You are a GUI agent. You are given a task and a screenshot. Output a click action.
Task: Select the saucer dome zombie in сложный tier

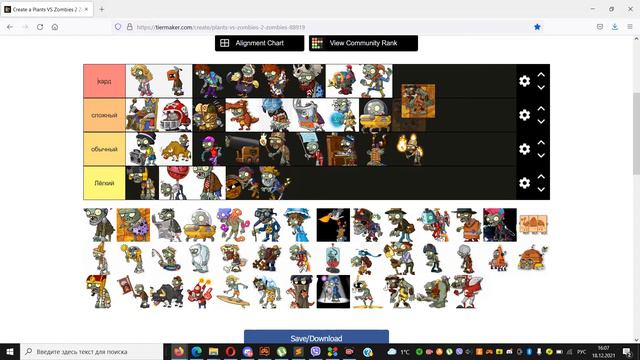[x=376, y=115]
